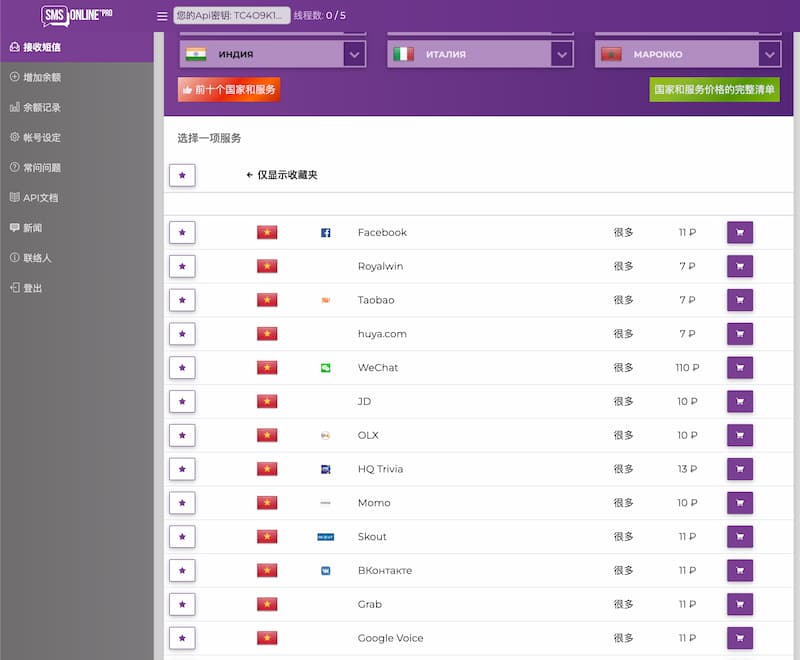The image size is (800, 660).
Task: Toggle favorite star for HQ Trivia
Action: (182, 469)
